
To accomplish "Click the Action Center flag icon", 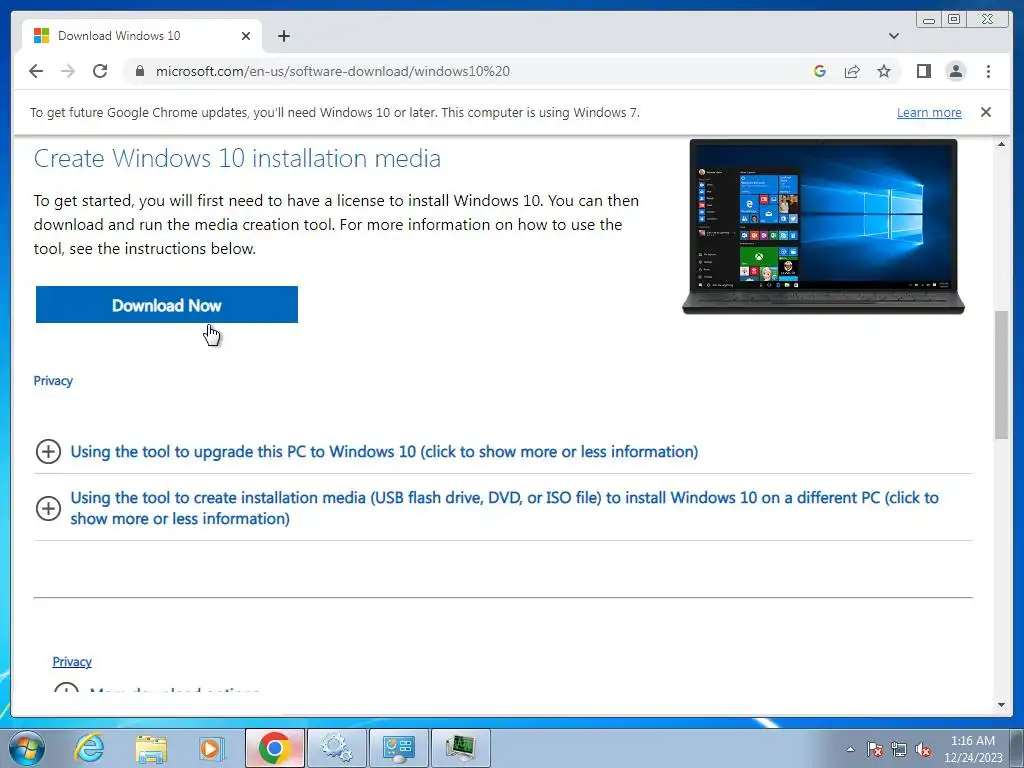I will click(x=875, y=749).
